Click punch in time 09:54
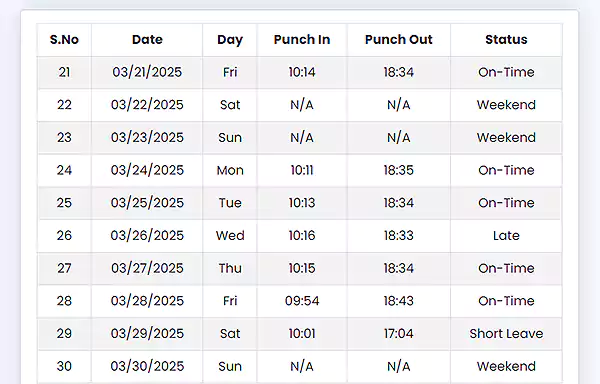 point(302,301)
